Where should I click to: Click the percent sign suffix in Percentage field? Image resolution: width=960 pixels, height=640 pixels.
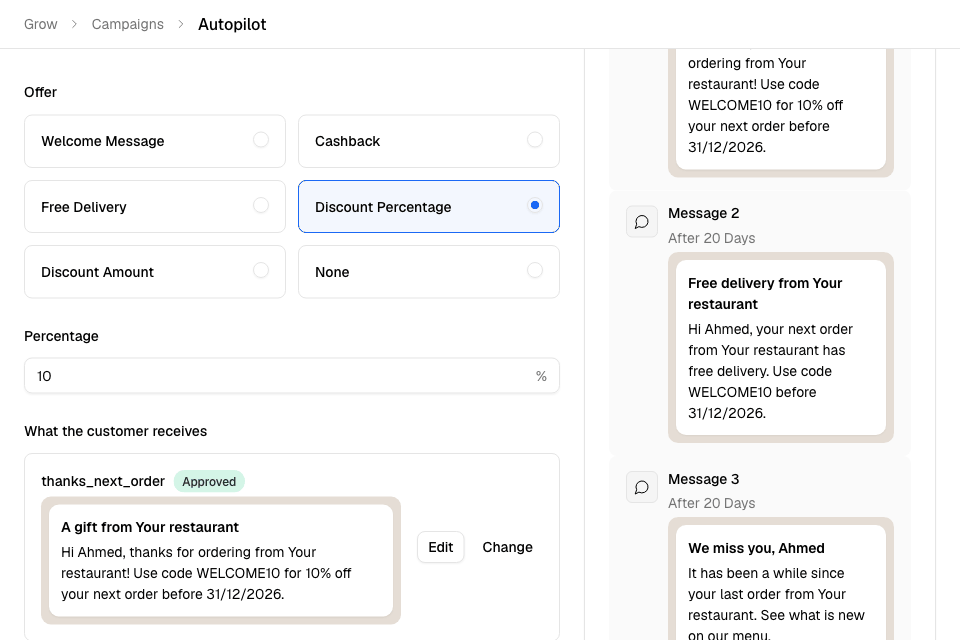coord(541,376)
